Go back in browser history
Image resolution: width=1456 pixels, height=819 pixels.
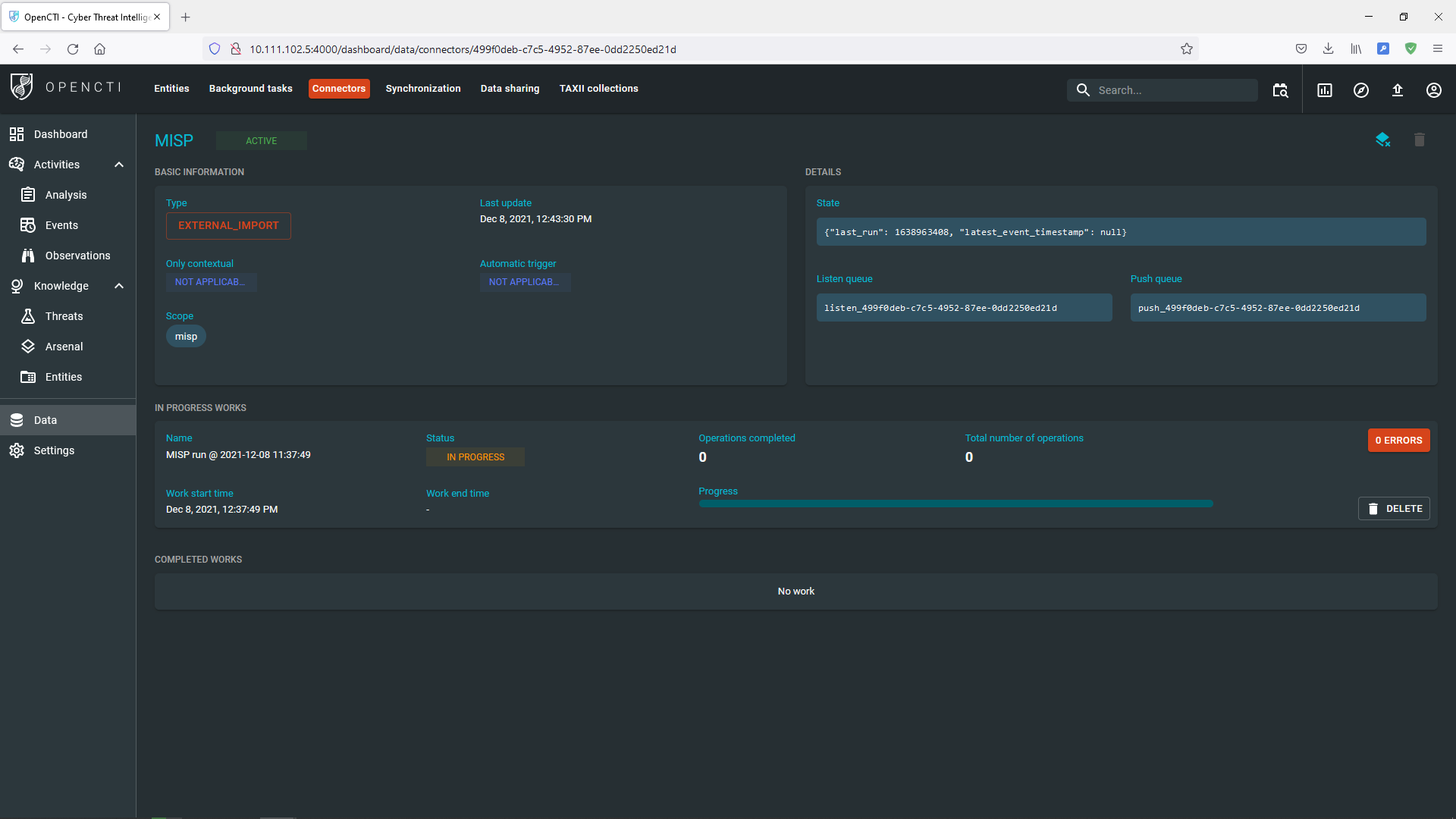(18, 49)
